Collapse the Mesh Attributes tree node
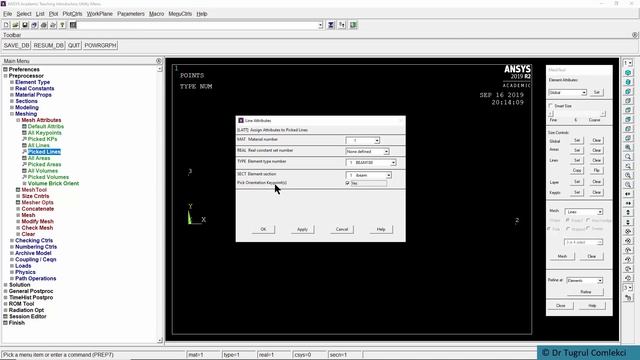 coord(18,120)
